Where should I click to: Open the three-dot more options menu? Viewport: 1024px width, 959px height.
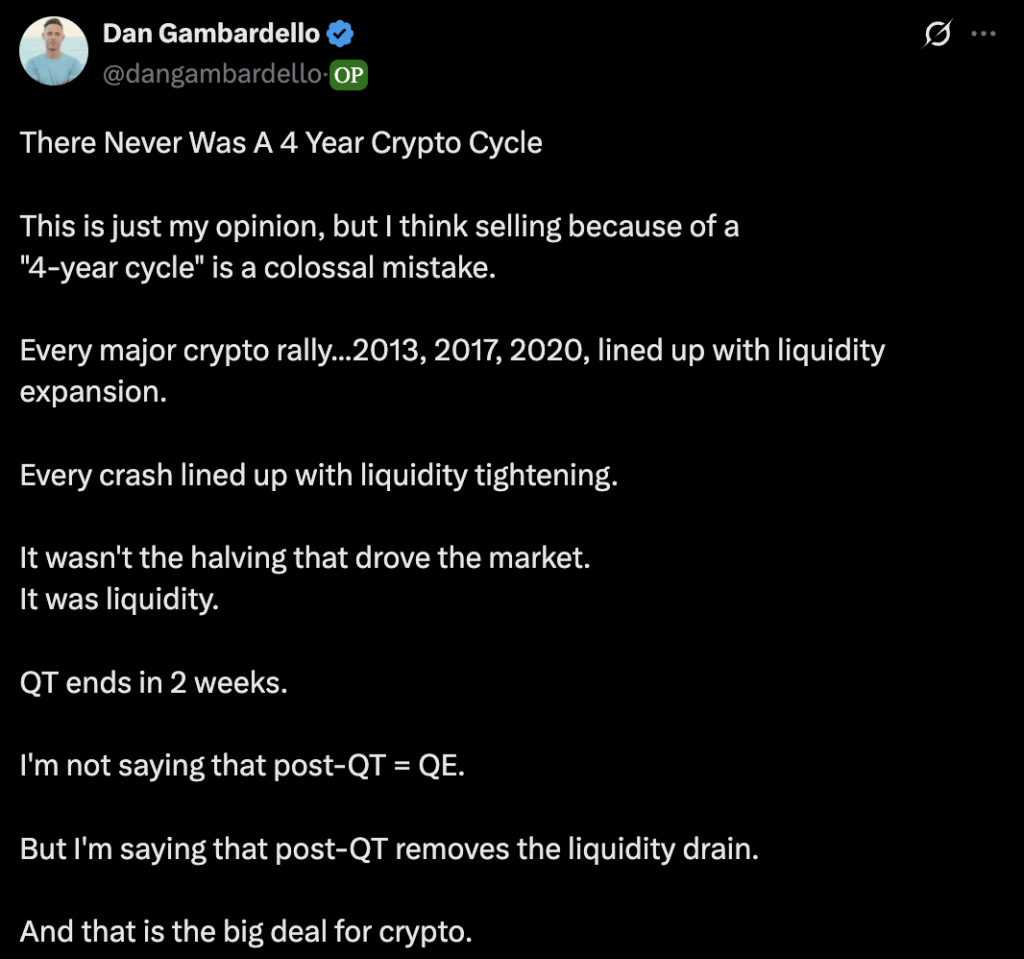pos(984,34)
